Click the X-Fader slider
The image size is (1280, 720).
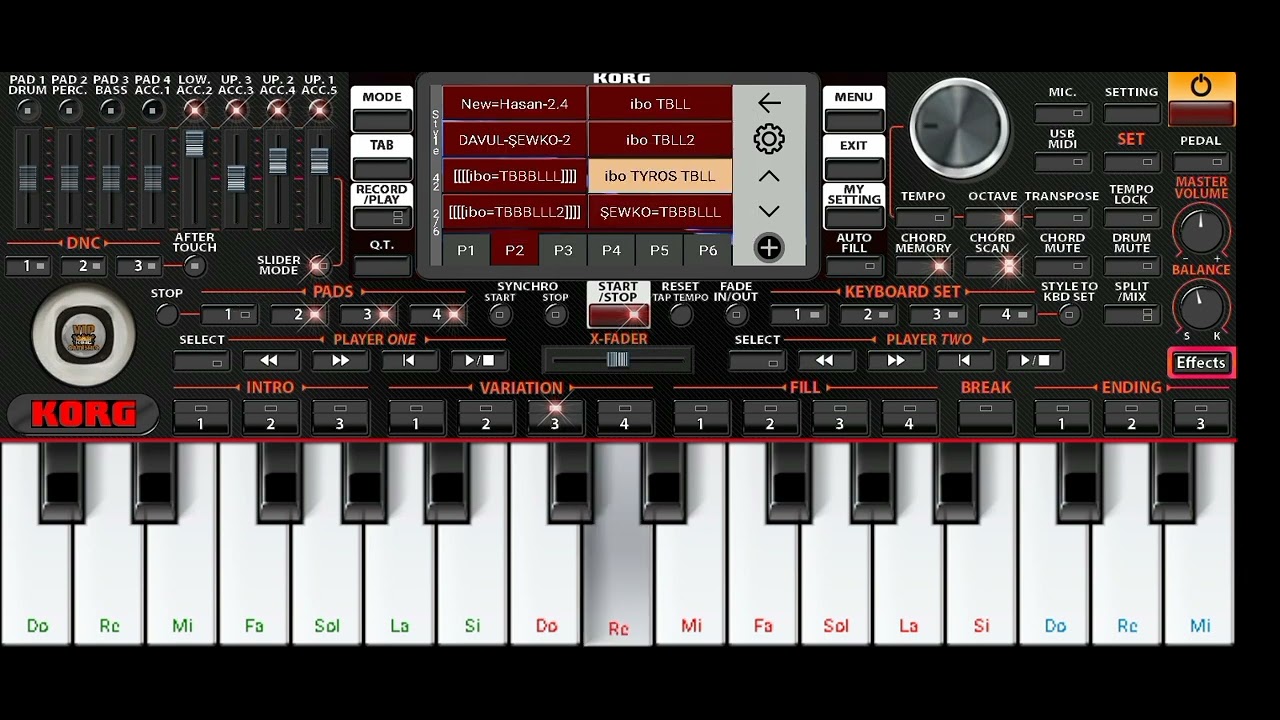coord(617,360)
